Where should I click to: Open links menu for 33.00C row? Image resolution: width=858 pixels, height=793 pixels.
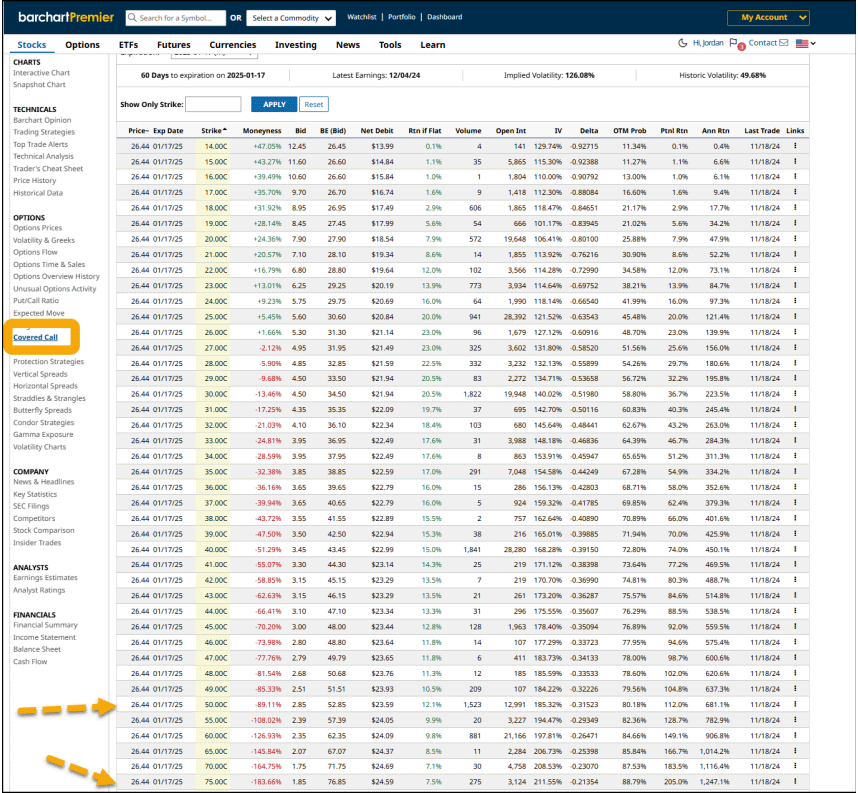pyautogui.click(x=795, y=441)
